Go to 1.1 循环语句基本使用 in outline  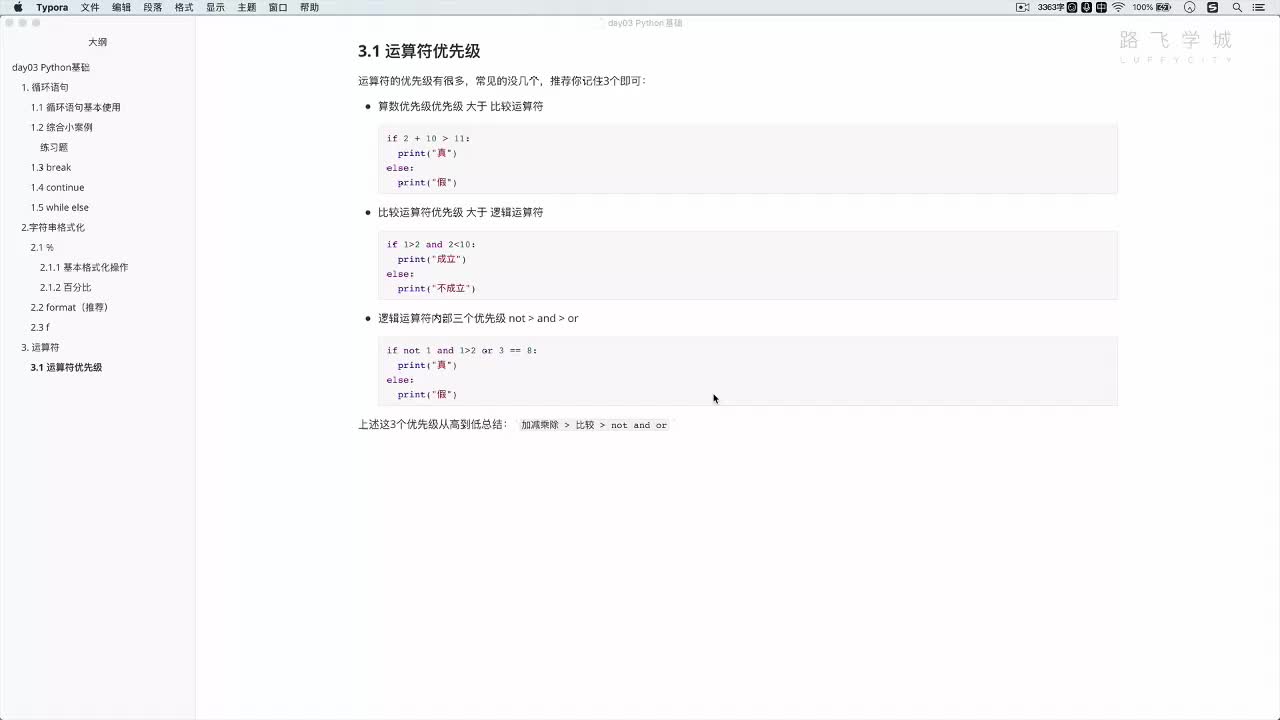(75, 107)
